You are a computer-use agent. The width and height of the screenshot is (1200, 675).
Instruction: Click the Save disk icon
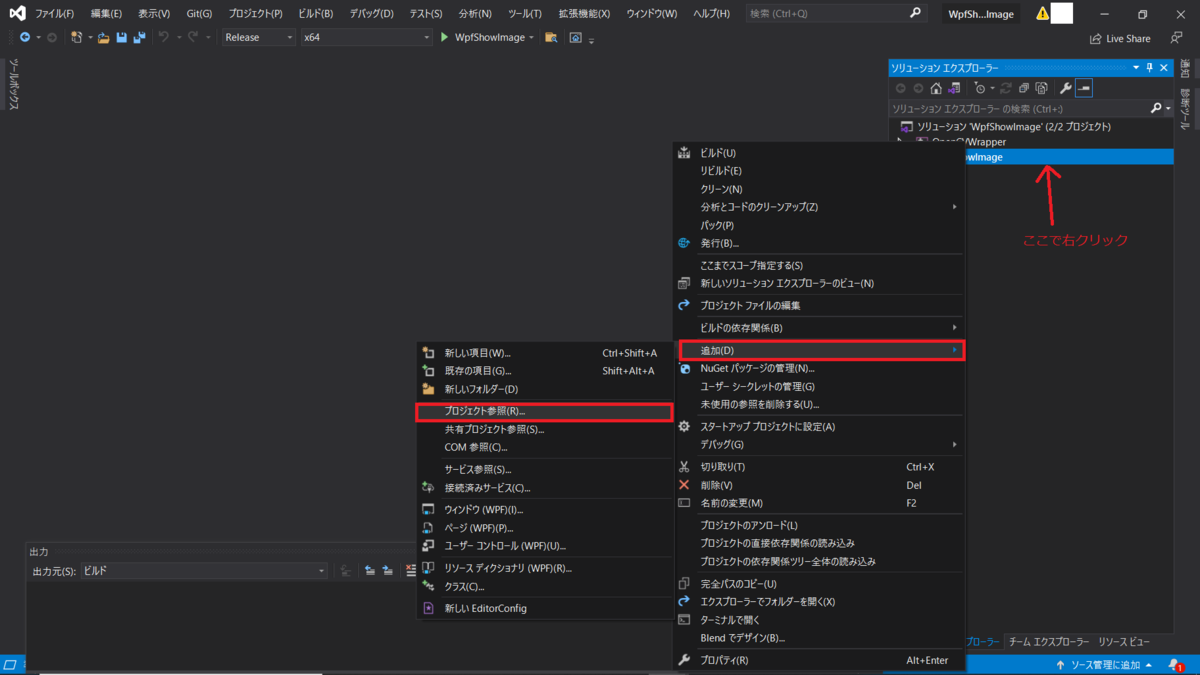point(121,37)
